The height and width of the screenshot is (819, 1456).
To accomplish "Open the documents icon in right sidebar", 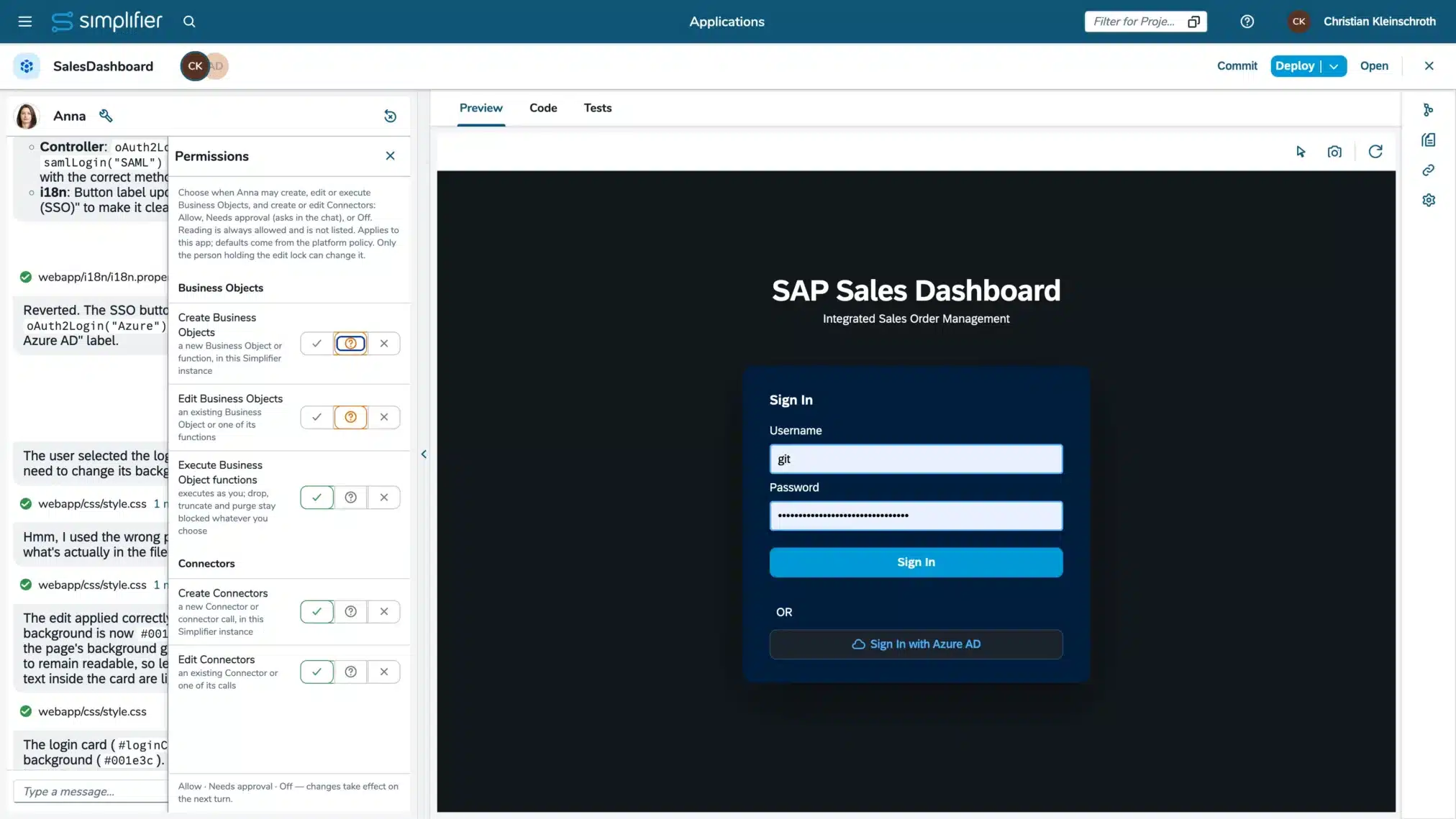I will pyautogui.click(x=1429, y=140).
